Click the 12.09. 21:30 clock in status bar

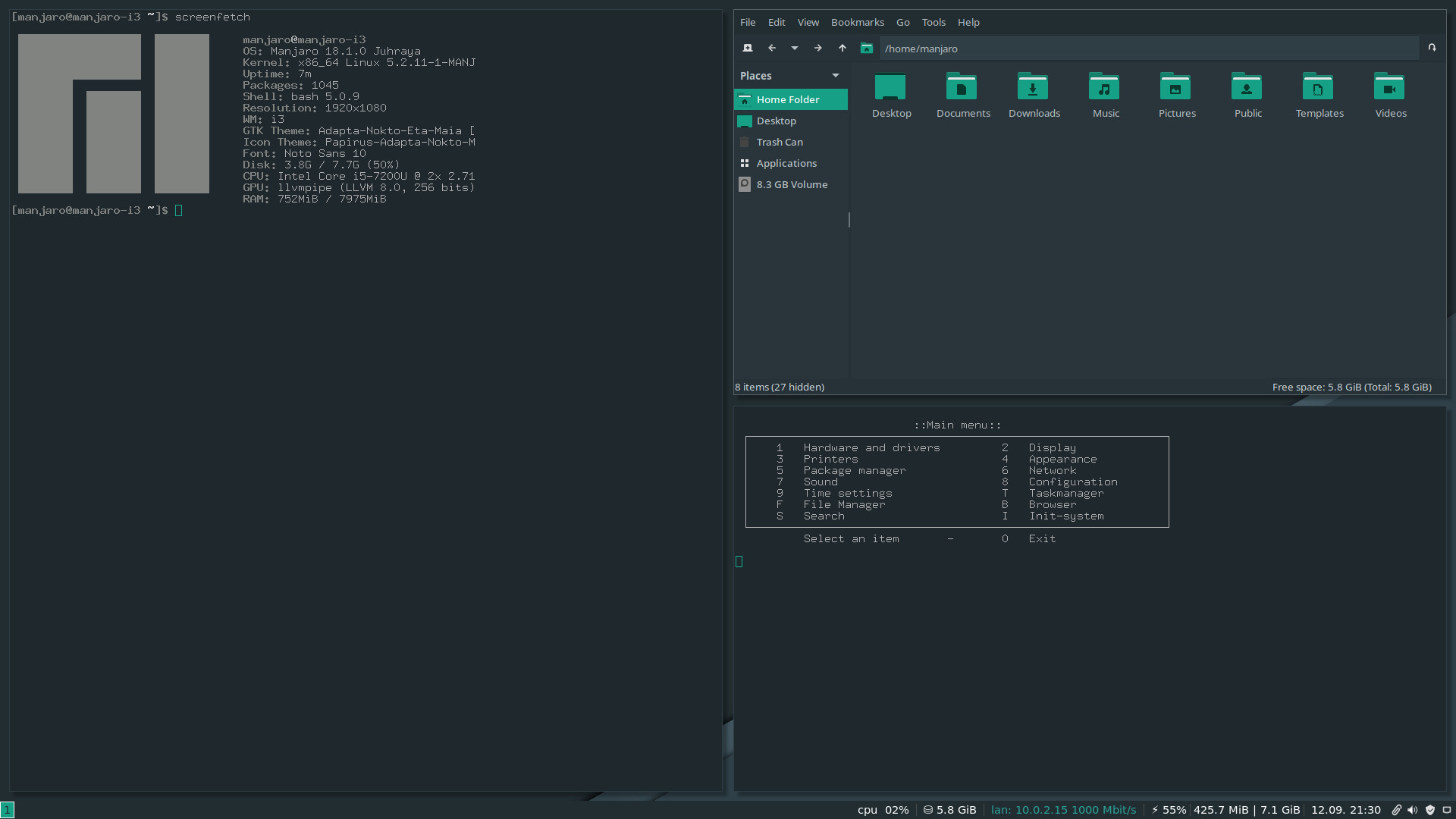(x=1346, y=810)
